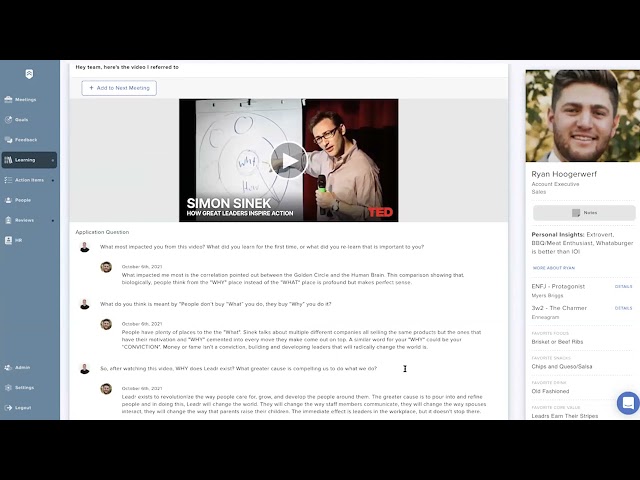Viewport: 640px width, 480px height.
Task: Expand the Learning menu arrow
Action: [x=53, y=160]
